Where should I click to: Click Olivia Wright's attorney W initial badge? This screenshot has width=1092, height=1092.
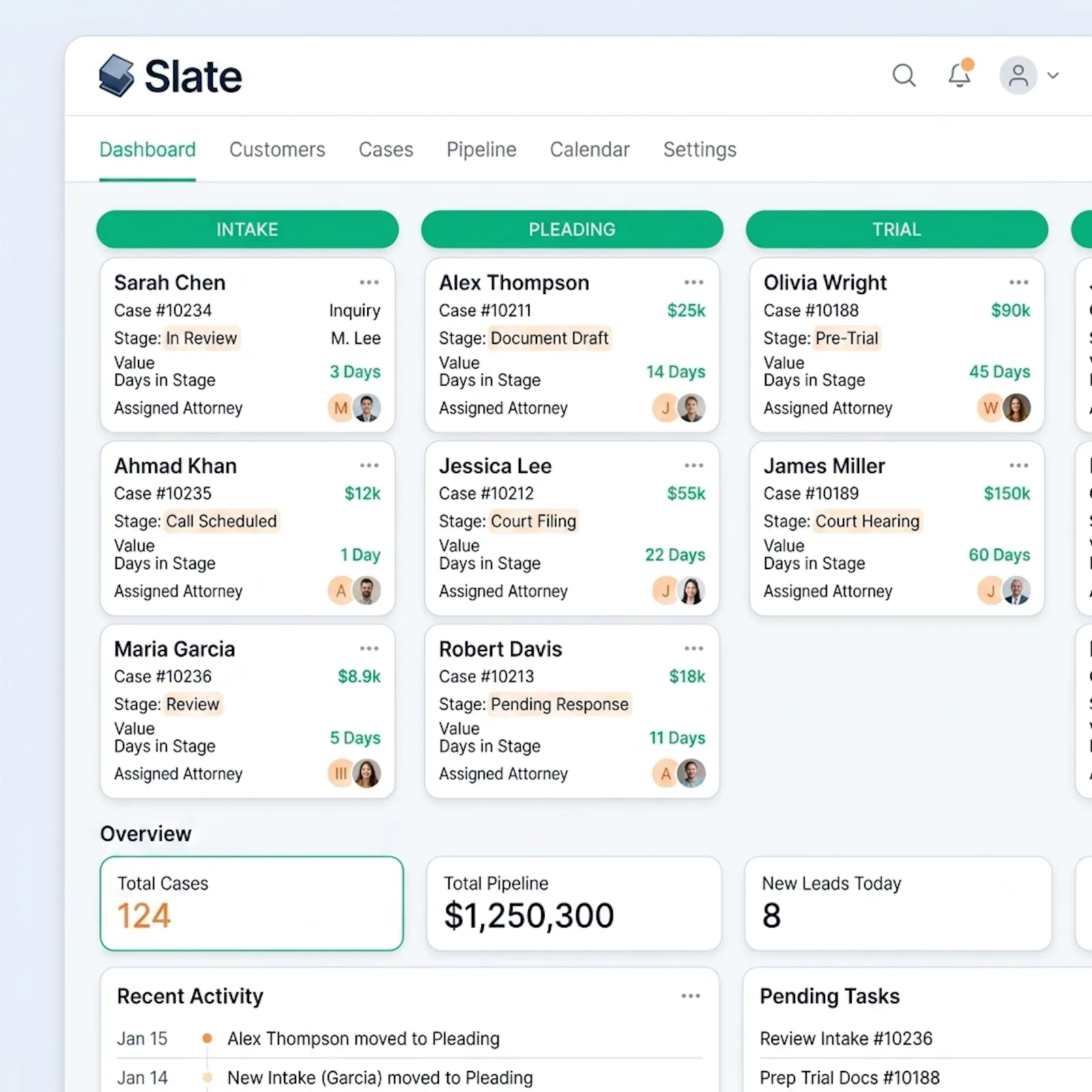click(x=990, y=408)
